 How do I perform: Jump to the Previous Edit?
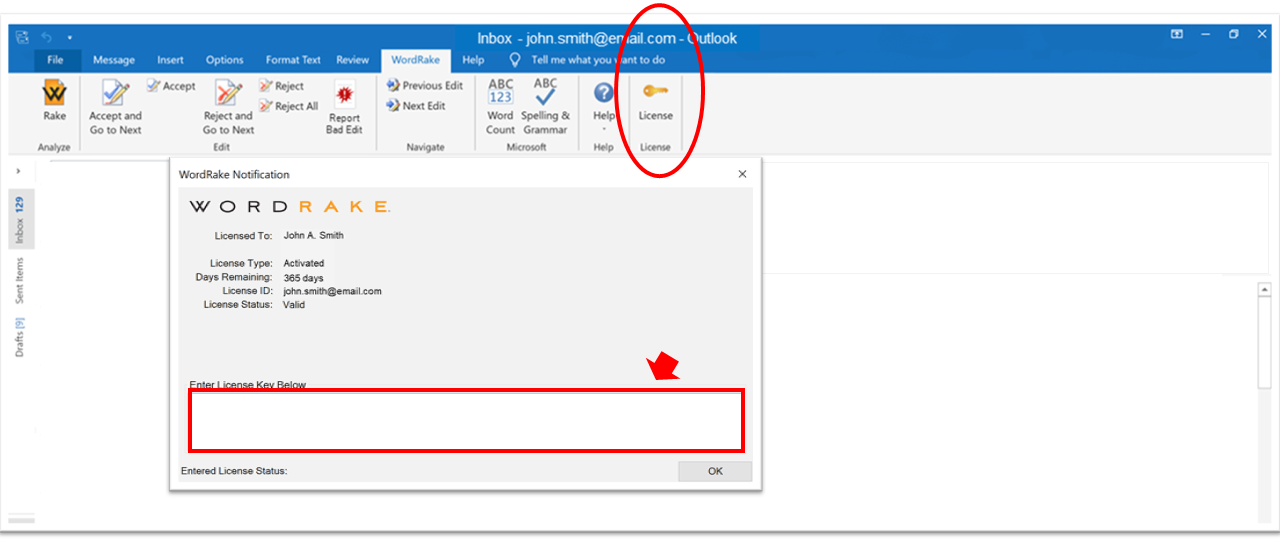point(425,86)
